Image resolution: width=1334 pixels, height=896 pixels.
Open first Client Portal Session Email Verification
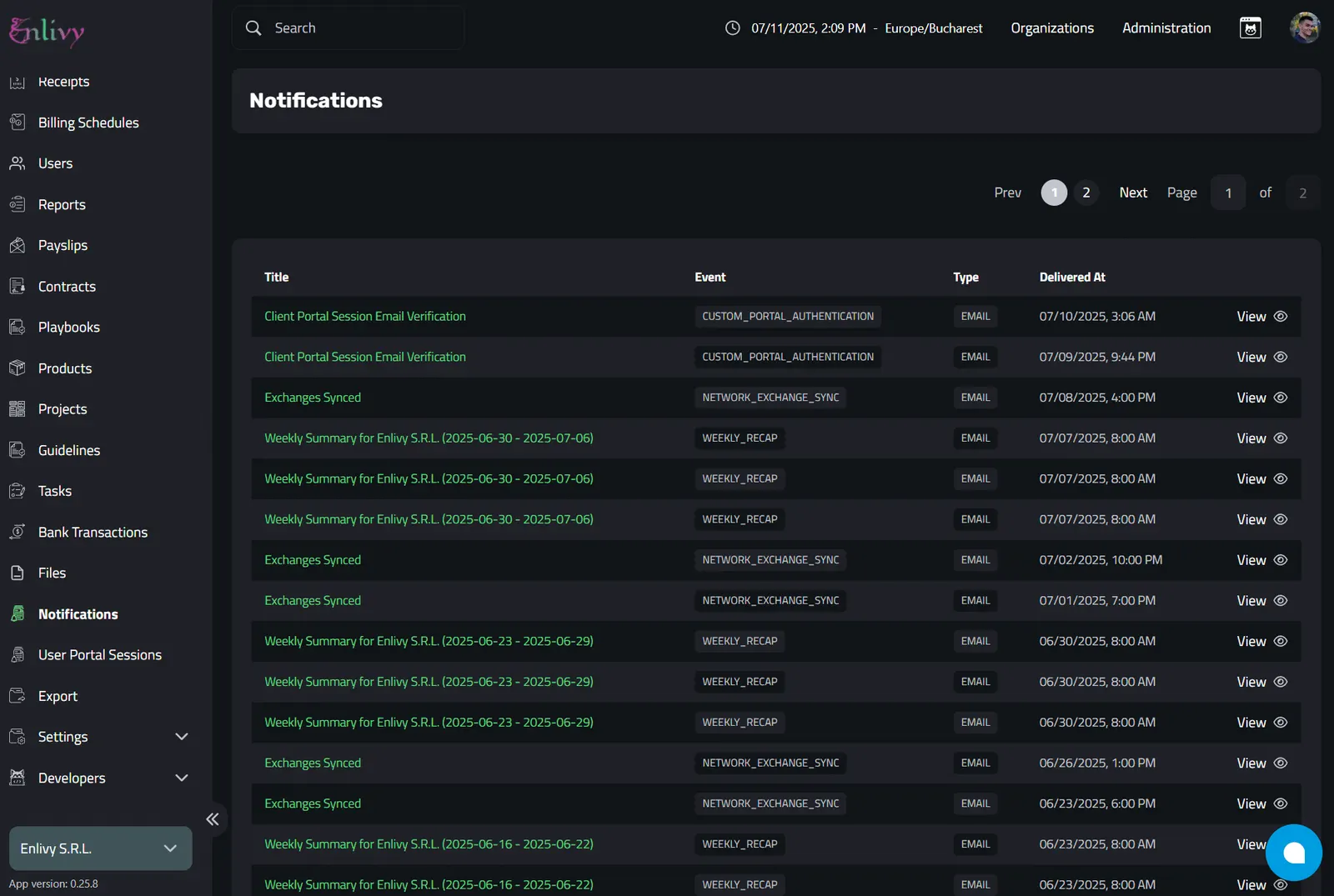(365, 316)
